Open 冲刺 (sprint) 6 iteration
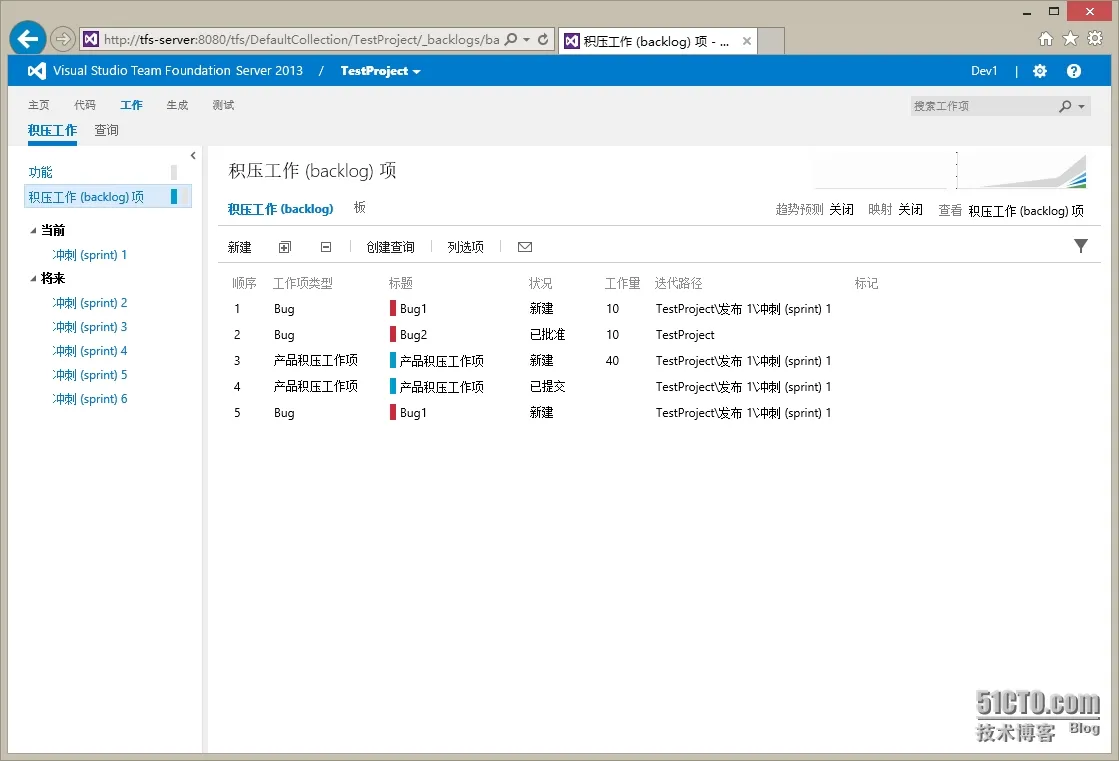 point(89,399)
